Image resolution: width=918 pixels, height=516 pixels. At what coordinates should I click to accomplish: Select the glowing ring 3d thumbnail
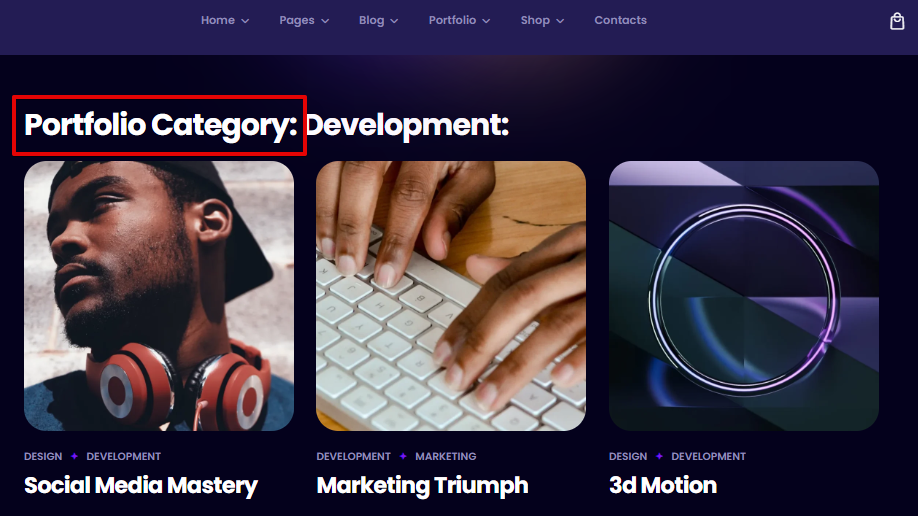744,296
